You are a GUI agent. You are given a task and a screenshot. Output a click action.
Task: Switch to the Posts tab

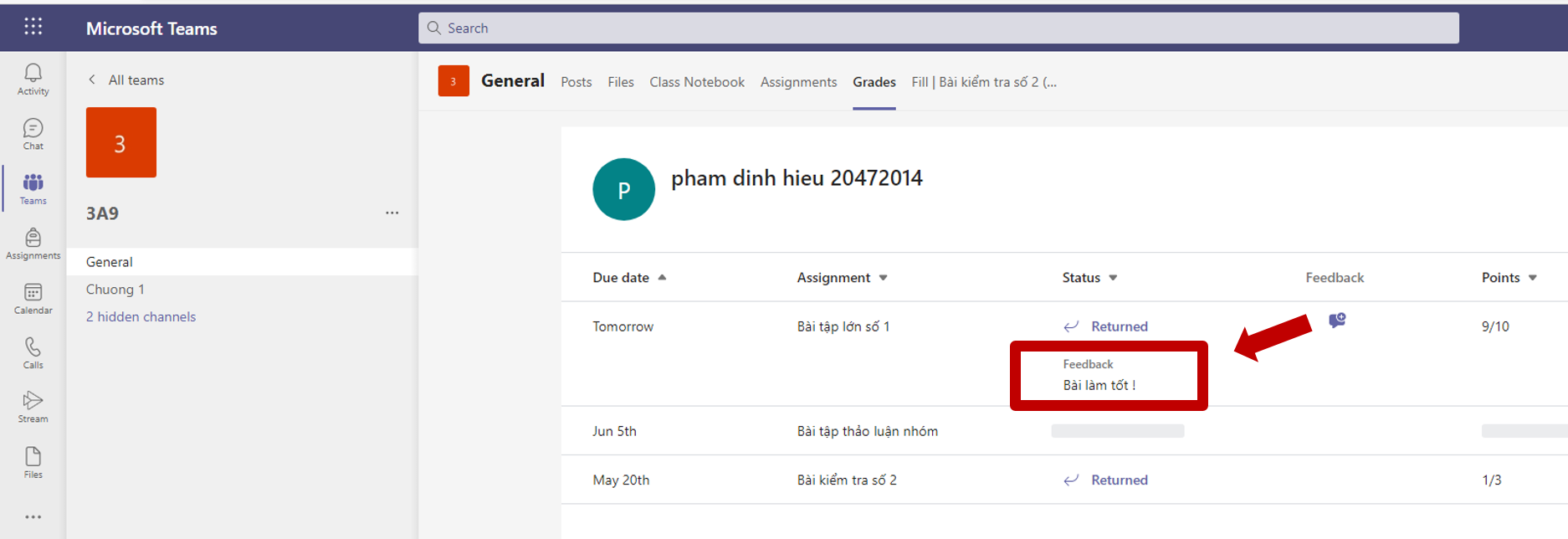coord(576,82)
